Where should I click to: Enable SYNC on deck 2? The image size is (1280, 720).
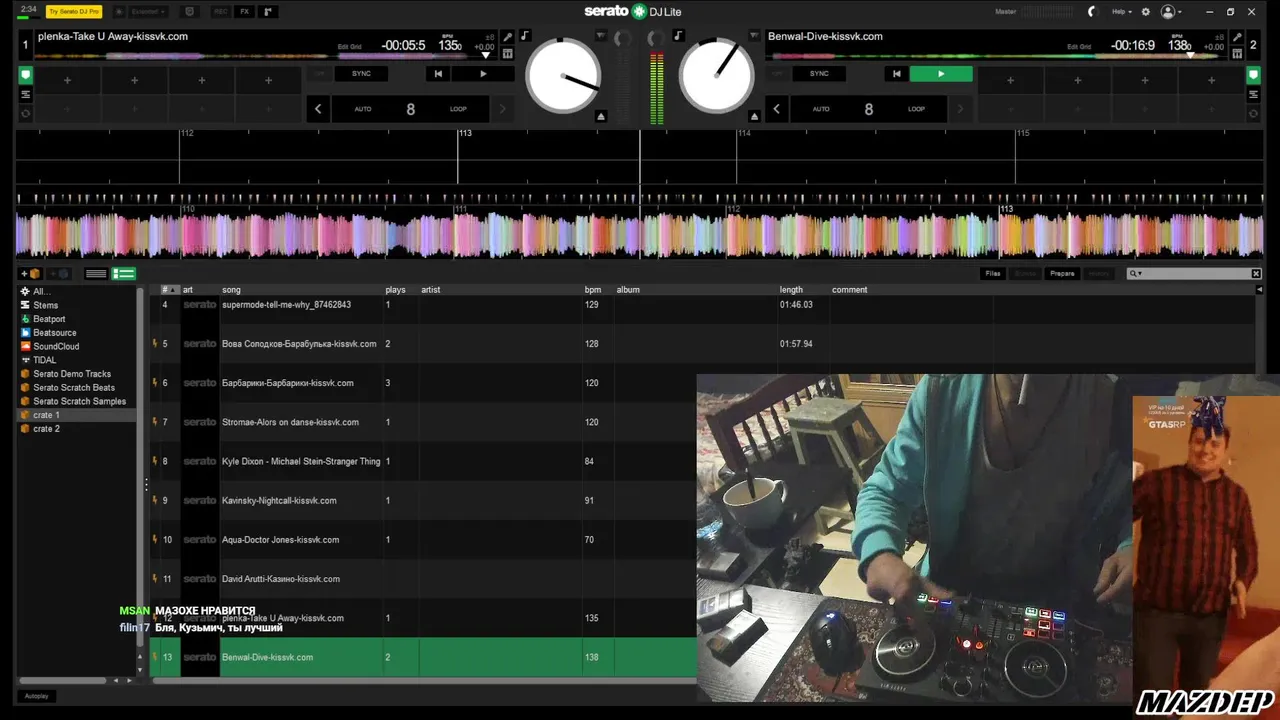tap(819, 73)
